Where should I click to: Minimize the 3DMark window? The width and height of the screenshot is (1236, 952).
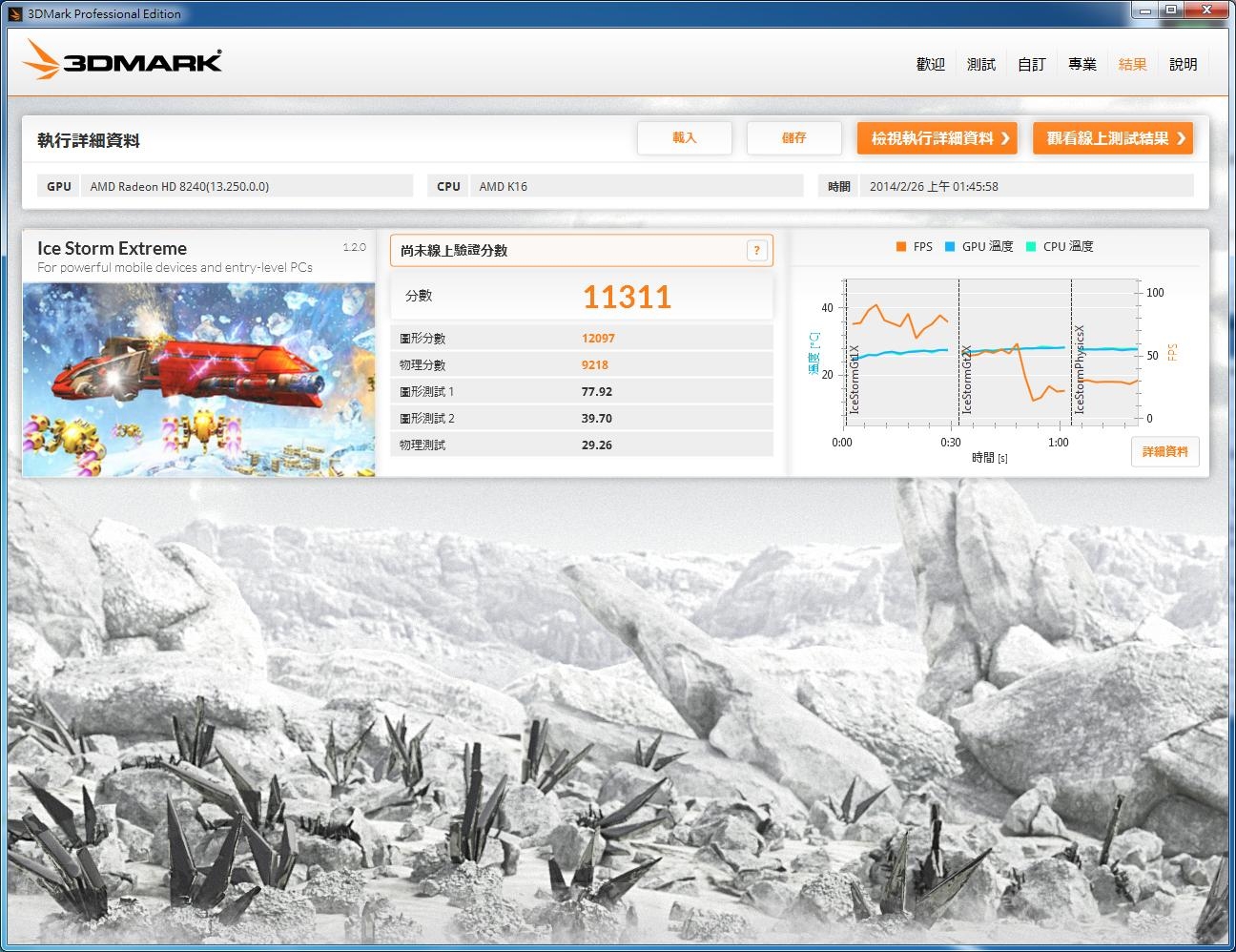(x=1145, y=10)
